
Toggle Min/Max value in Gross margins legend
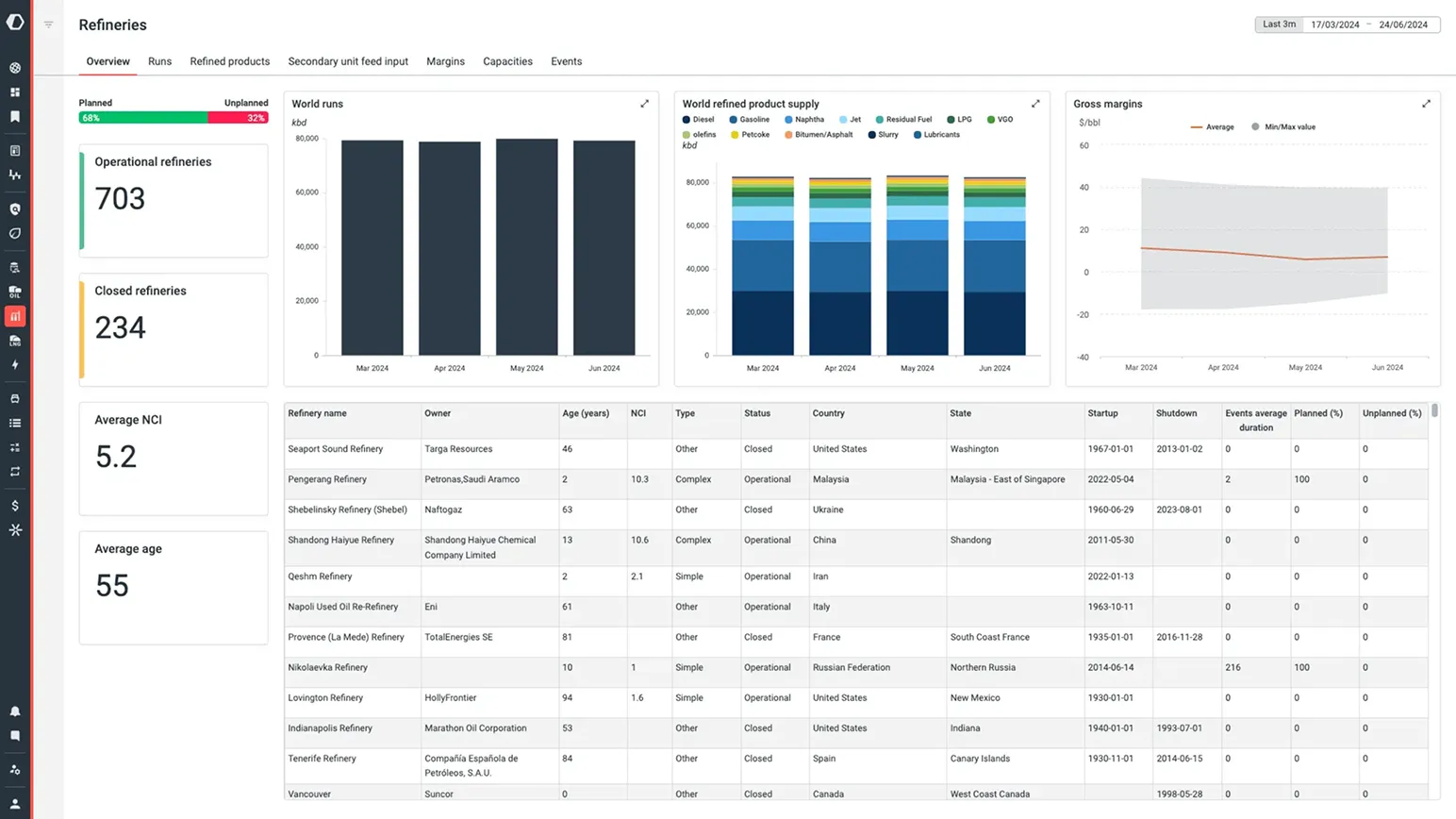click(1283, 126)
